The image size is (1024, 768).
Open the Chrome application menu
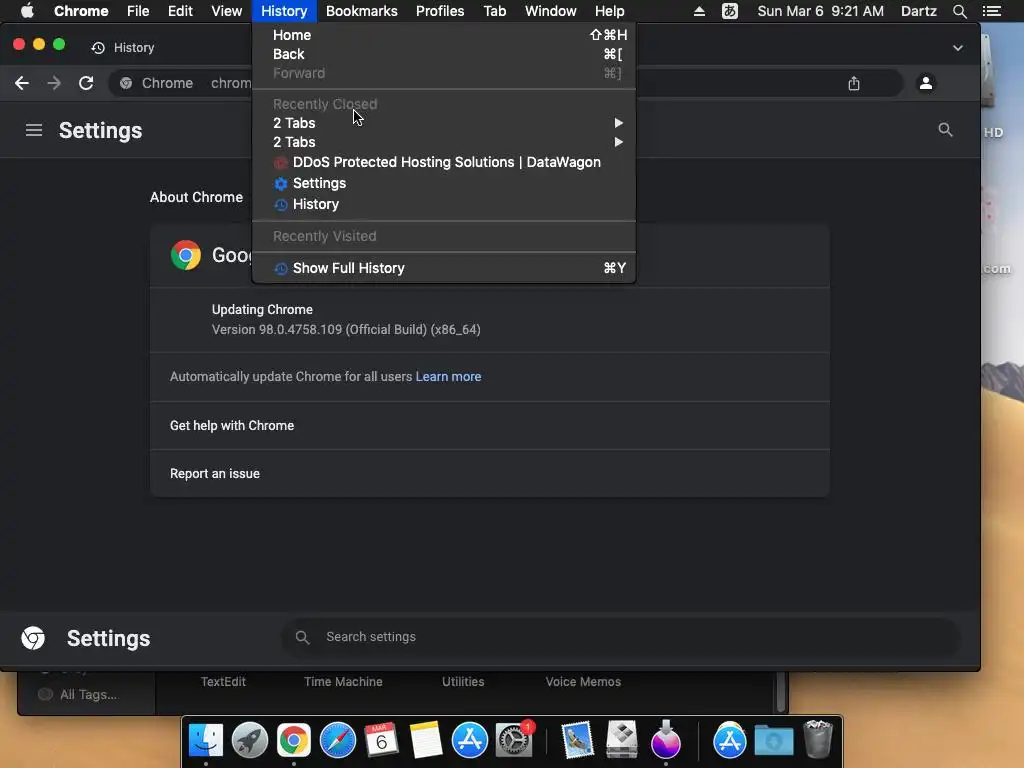(x=81, y=11)
